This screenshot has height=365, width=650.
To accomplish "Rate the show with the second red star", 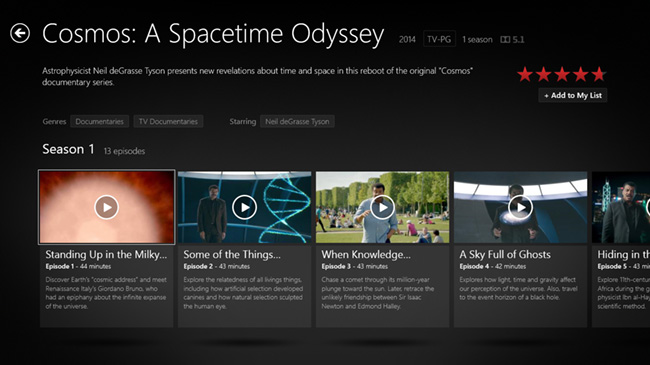I will click(543, 75).
